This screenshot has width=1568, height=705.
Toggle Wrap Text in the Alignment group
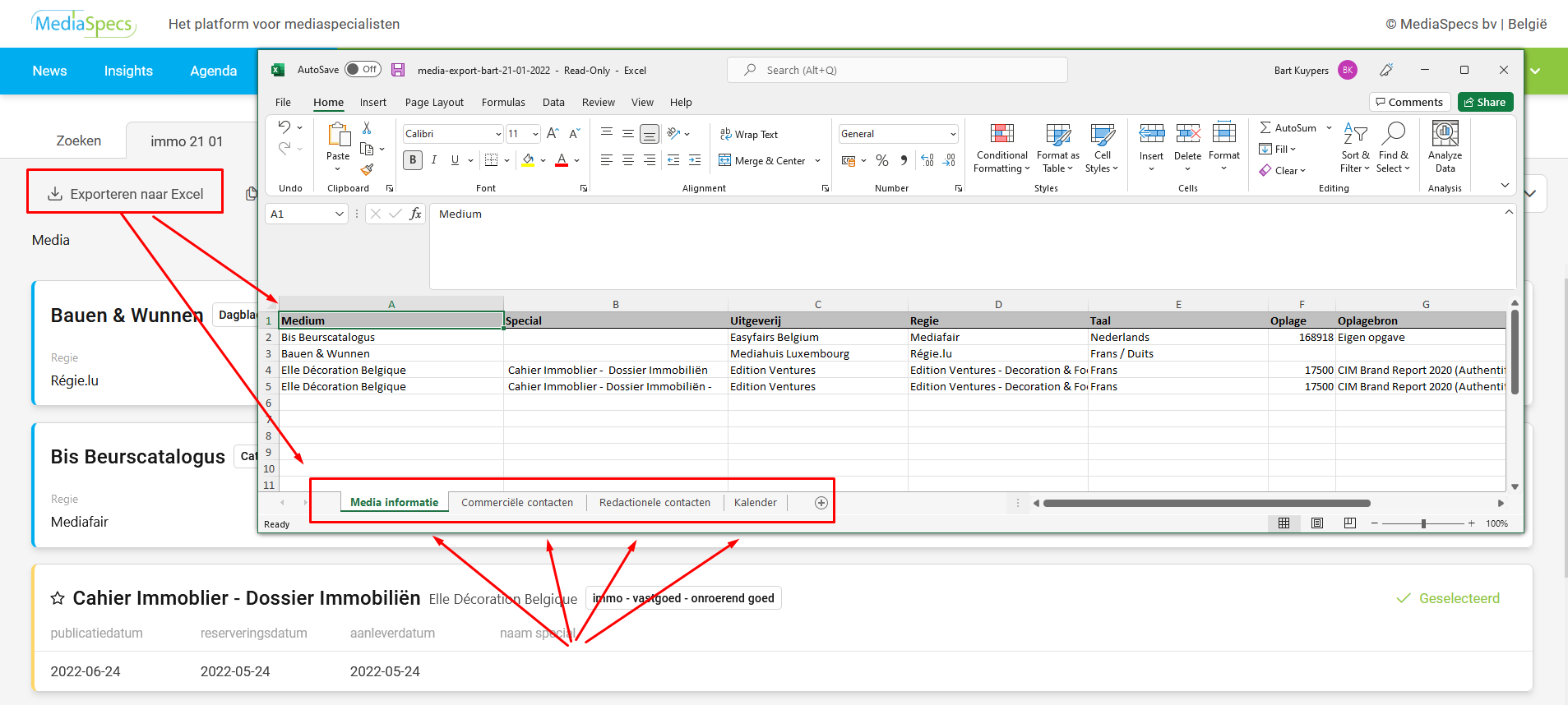pyautogui.click(x=748, y=134)
